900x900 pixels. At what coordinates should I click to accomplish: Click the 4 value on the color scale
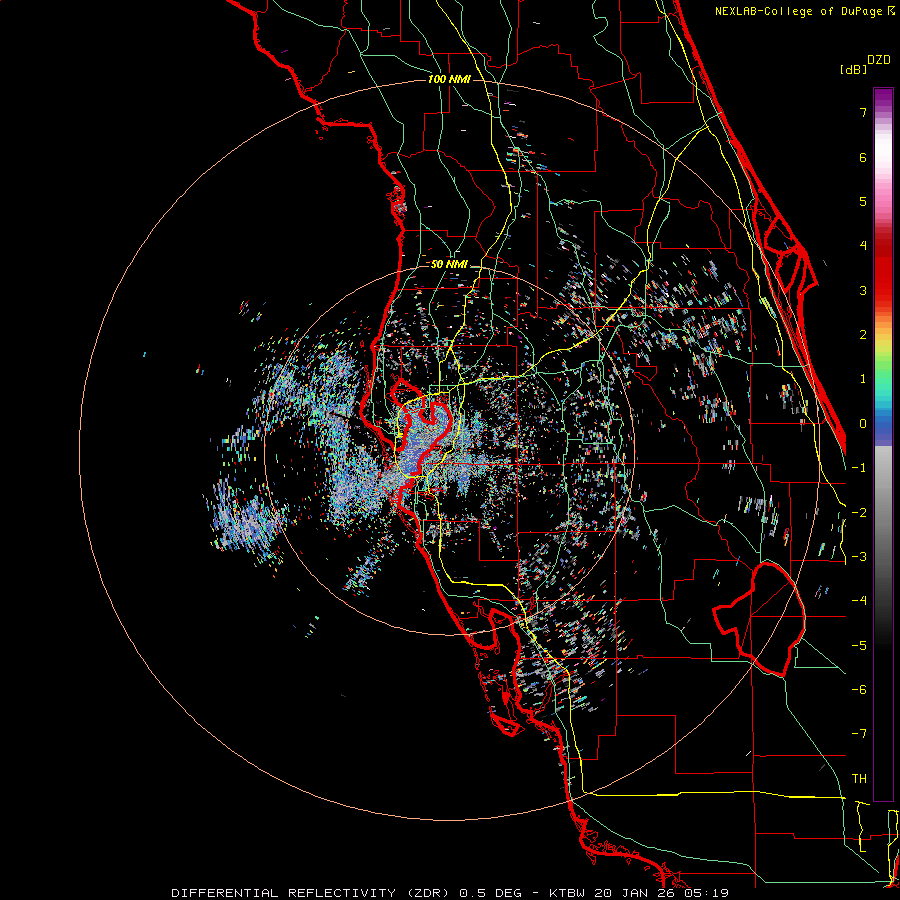tap(863, 246)
